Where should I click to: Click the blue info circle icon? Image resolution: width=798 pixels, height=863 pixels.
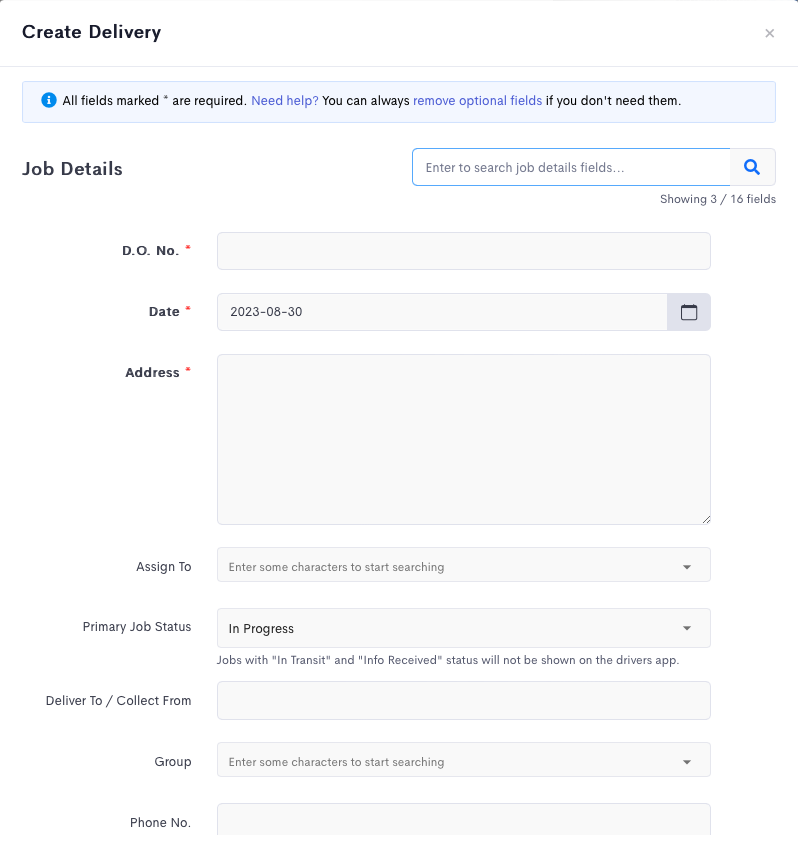point(49,100)
